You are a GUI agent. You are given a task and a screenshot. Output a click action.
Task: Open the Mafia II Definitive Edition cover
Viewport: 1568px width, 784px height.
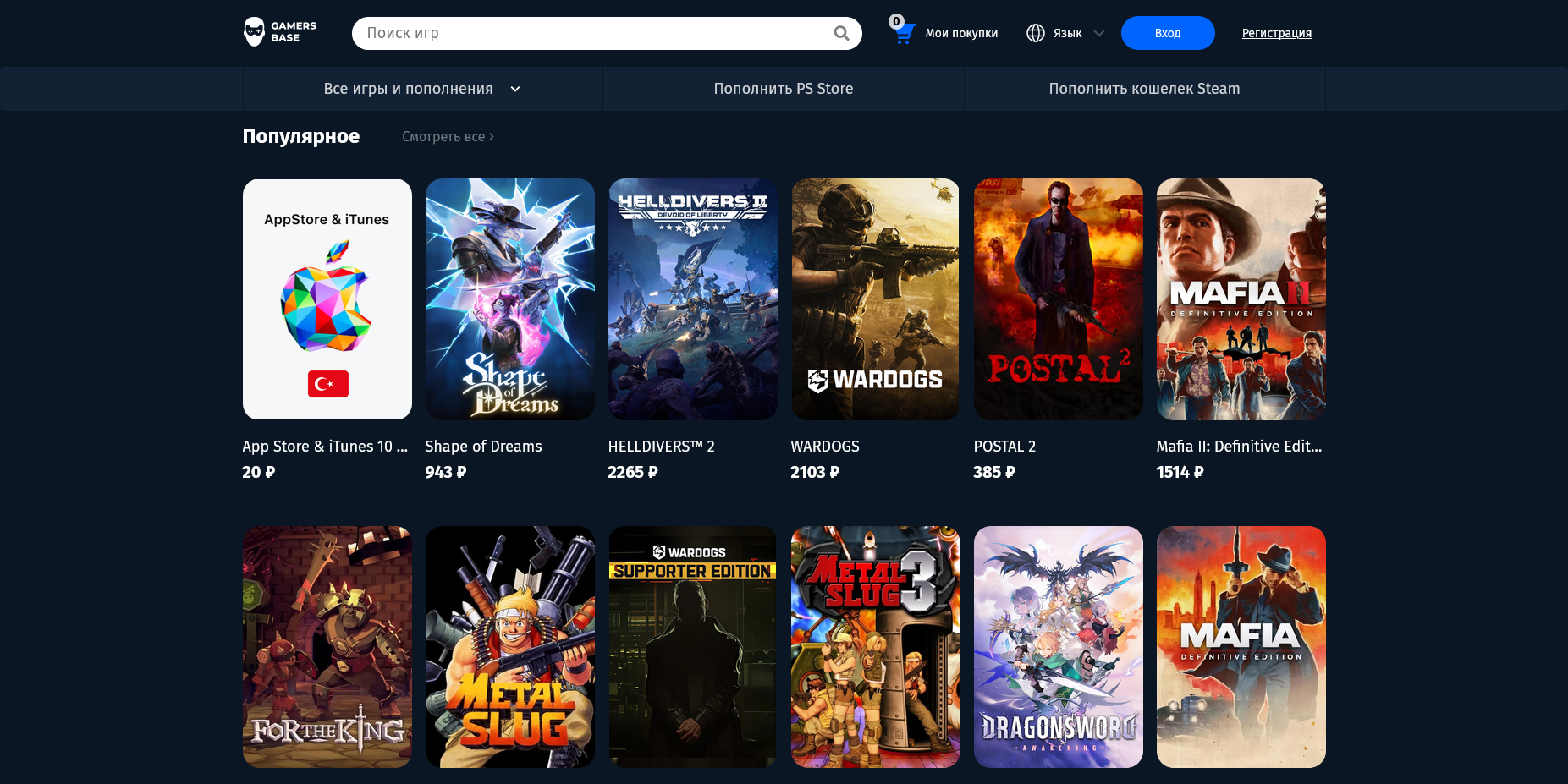point(1241,299)
